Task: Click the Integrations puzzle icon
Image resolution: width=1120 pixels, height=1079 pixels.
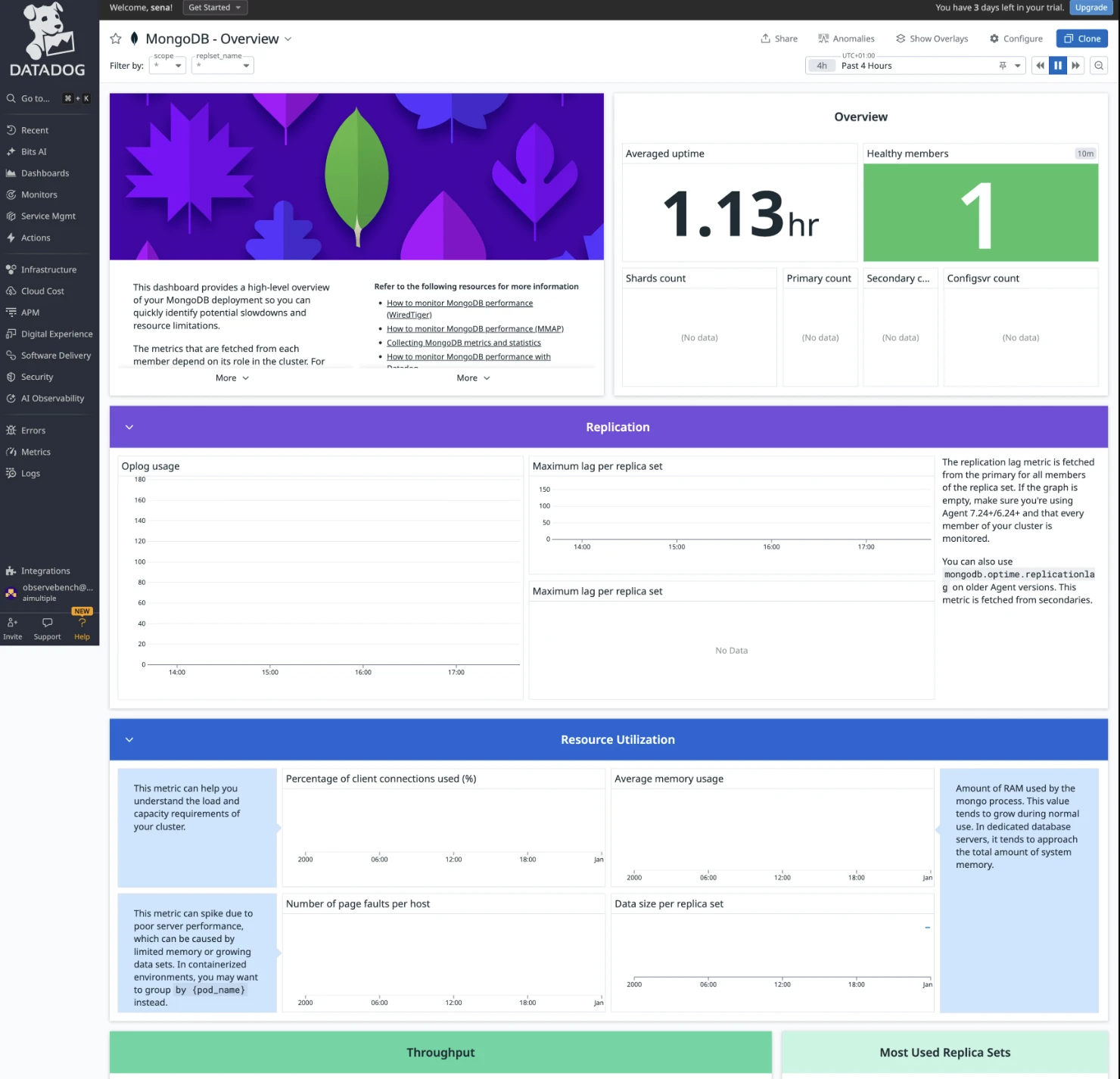Action: 11,571
